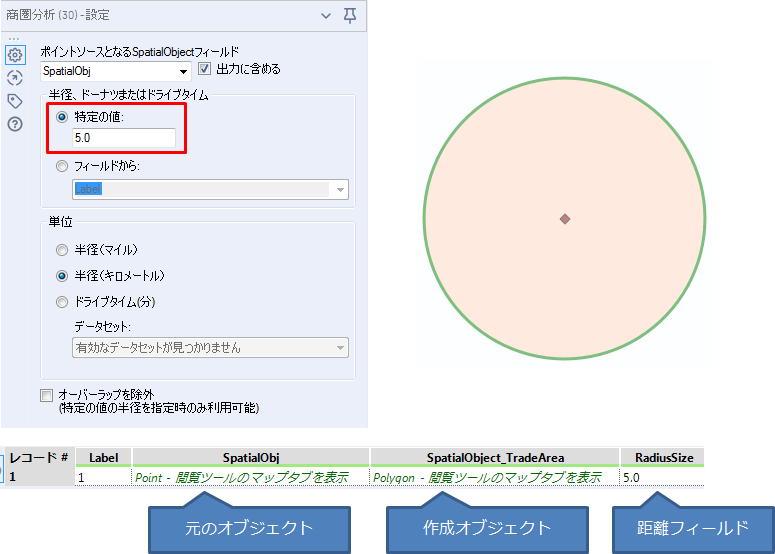The width and height of the screenshot is (775, 554).
Task: Toggle the 出力に含める checkbox
Action: [205, 70]
